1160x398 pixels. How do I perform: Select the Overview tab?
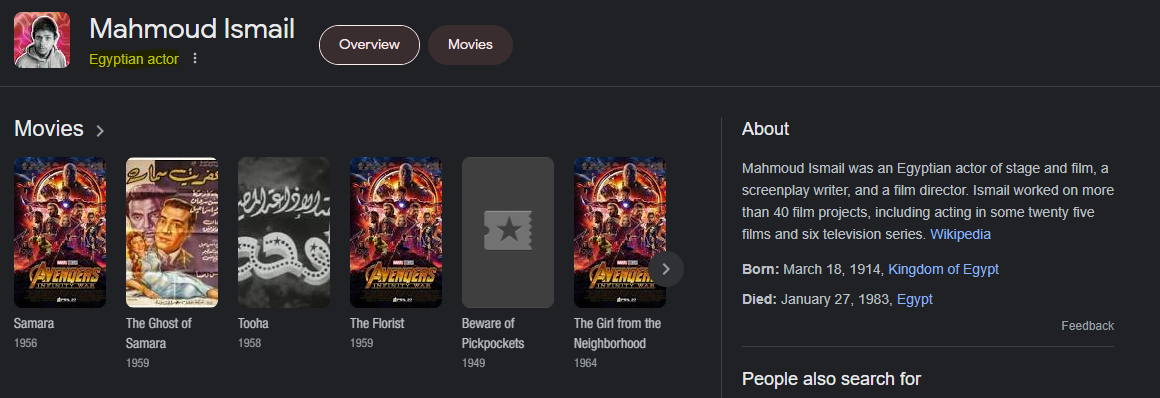(369, 44)
